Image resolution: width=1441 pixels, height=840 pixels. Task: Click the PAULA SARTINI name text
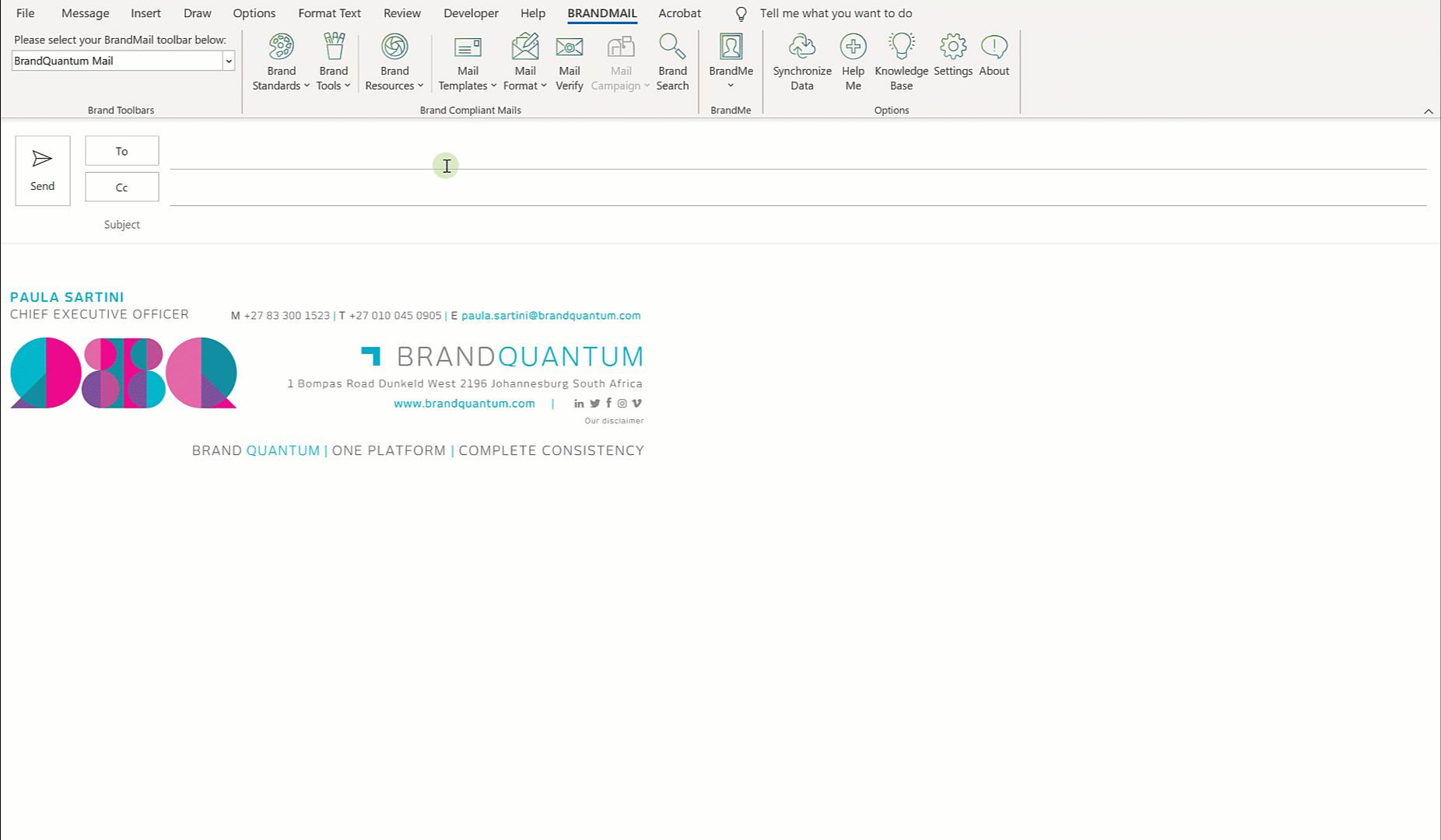[67, 297]
